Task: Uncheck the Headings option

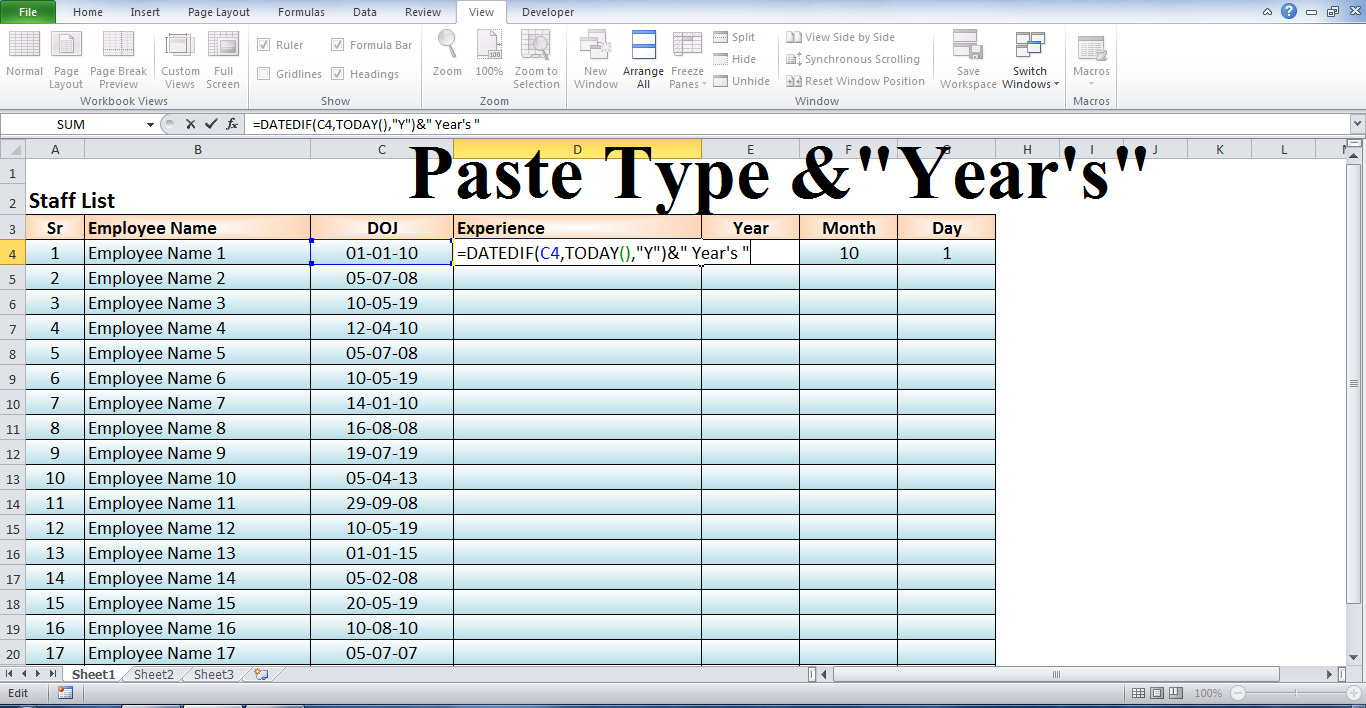Action: pyautogui.click(x=337, y=73)
